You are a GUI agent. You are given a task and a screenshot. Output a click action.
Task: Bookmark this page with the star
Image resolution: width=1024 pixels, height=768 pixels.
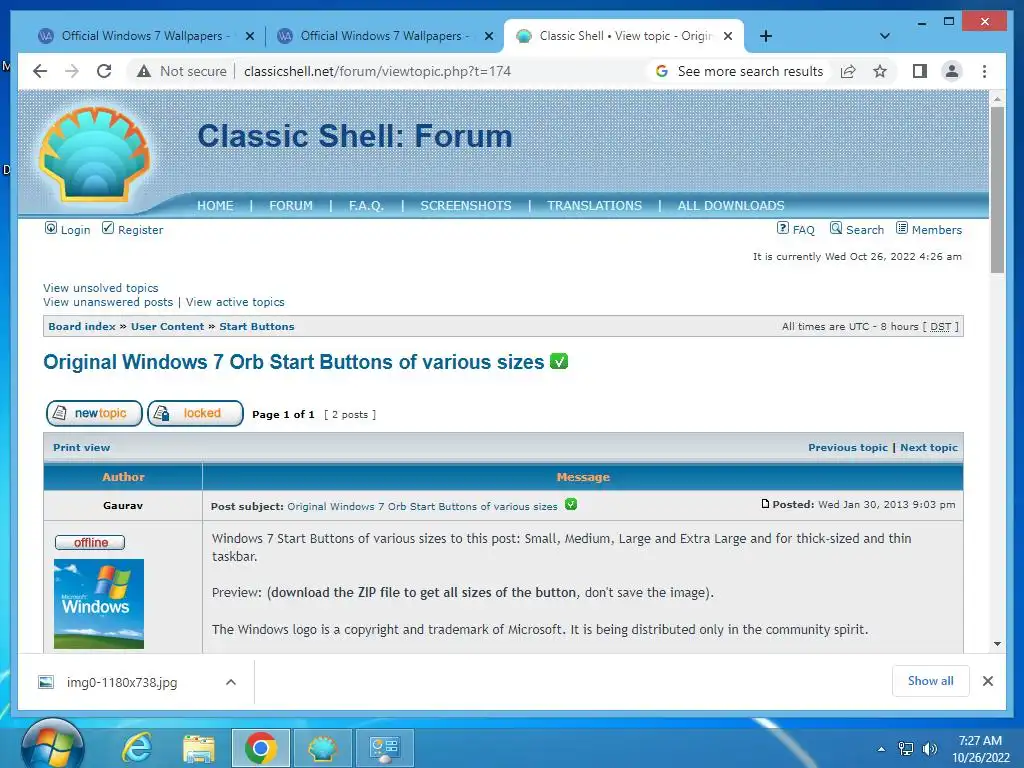880,71
